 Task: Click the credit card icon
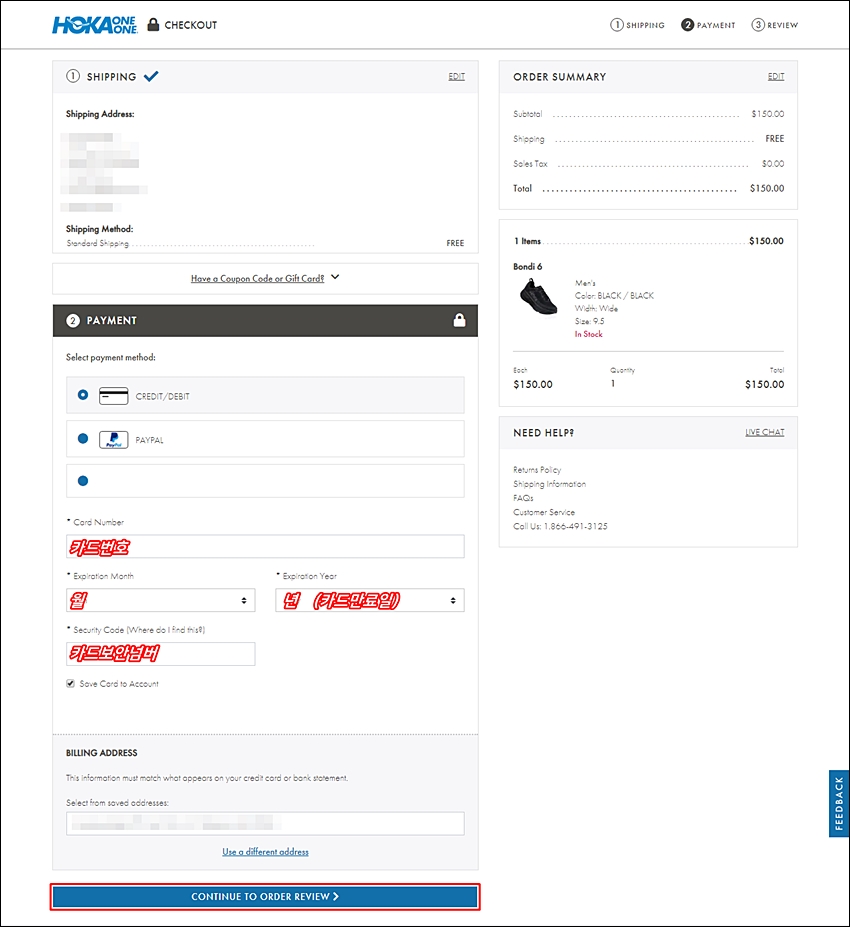(x=113, y=396)
